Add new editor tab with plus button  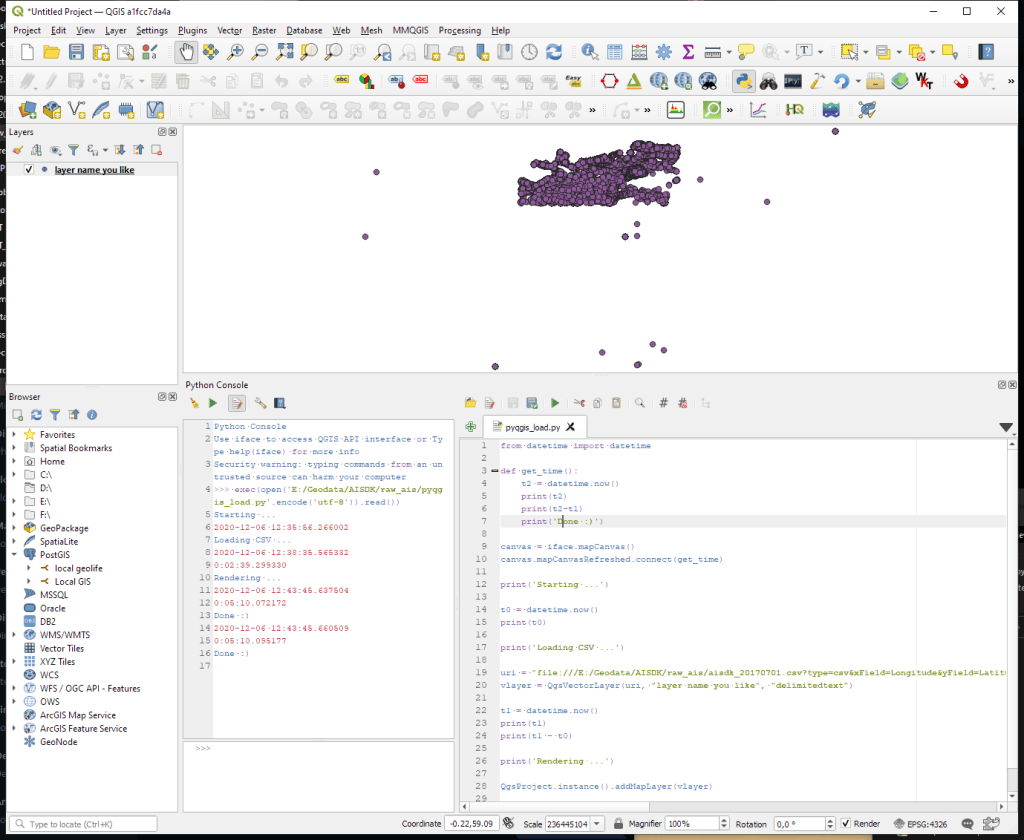click(x=470, y=427)
